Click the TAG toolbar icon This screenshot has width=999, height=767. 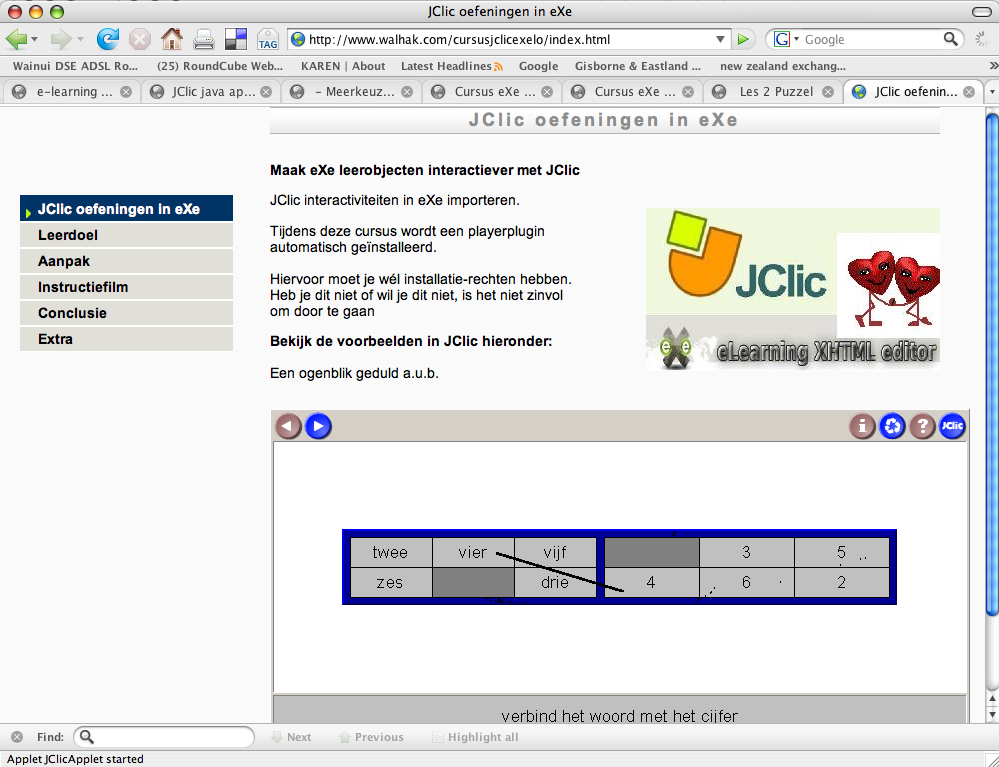click(268, 39)
